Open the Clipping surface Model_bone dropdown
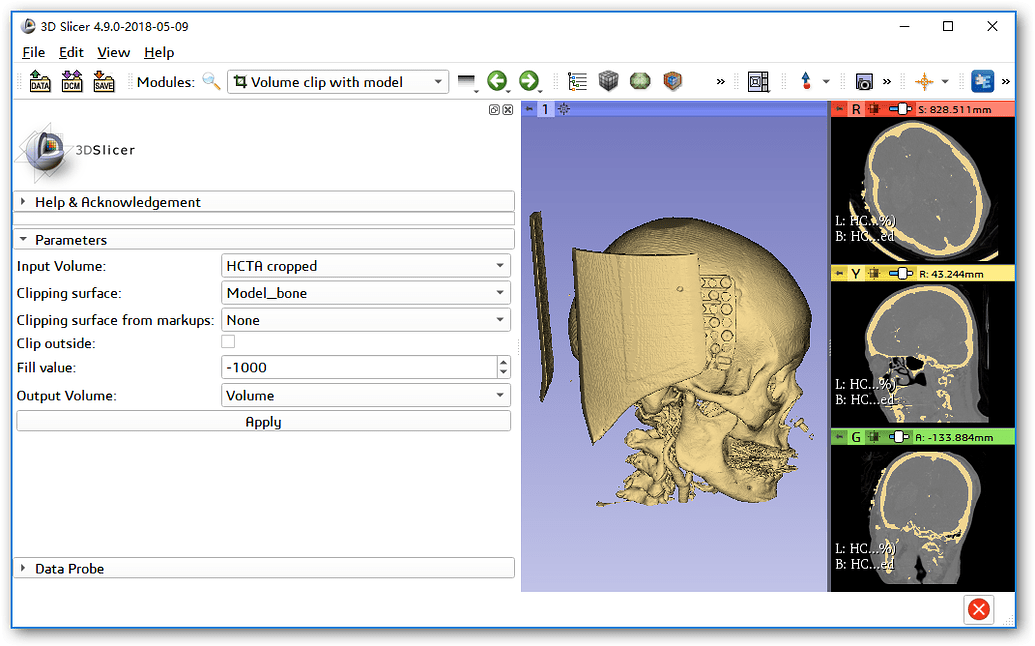Image resolution: width=1035 pixels, height=646 pixels. [x=365, y=293]
